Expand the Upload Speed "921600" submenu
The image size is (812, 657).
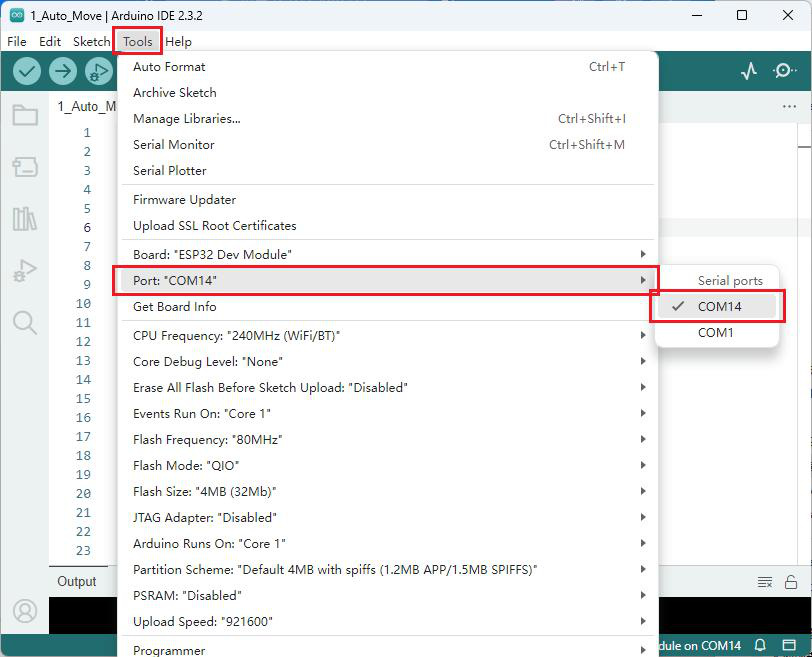388,621
